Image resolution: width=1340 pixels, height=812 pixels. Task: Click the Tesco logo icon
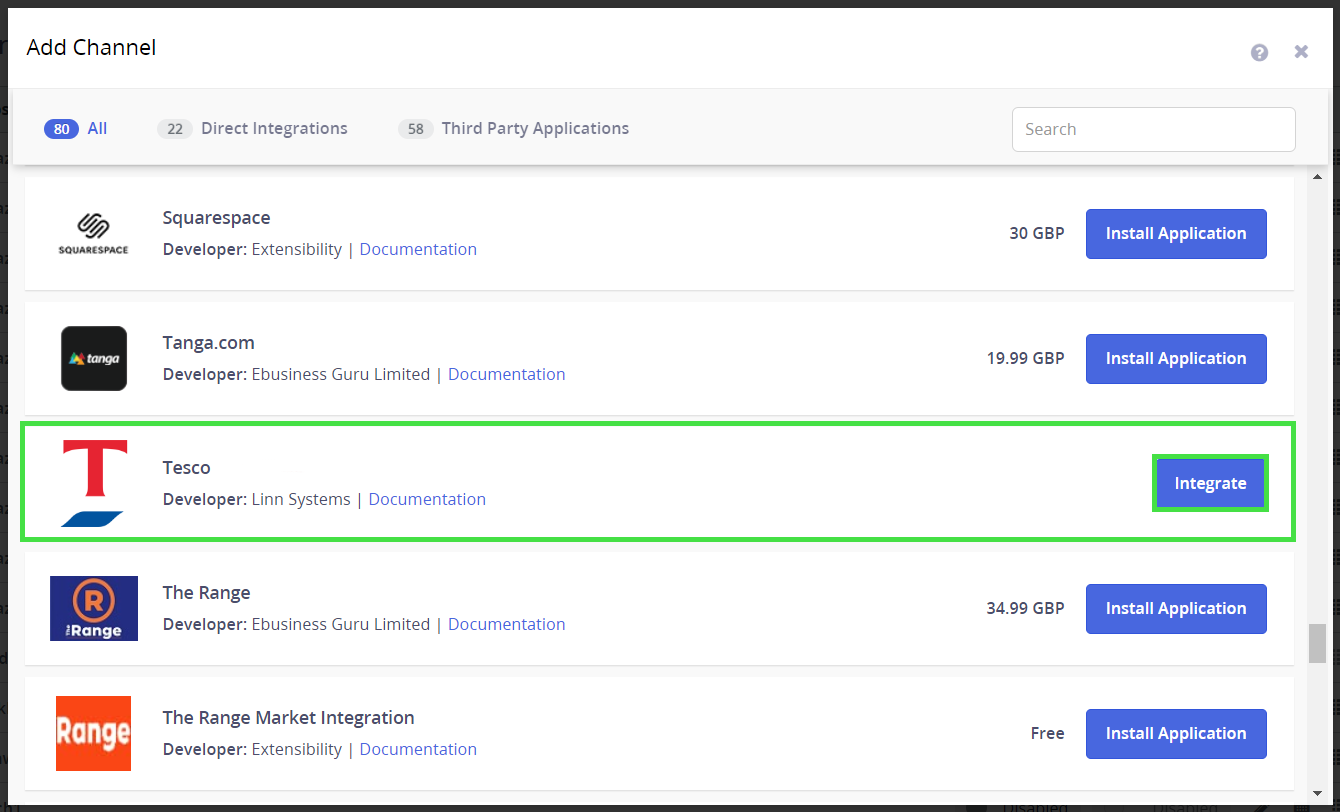93,483
